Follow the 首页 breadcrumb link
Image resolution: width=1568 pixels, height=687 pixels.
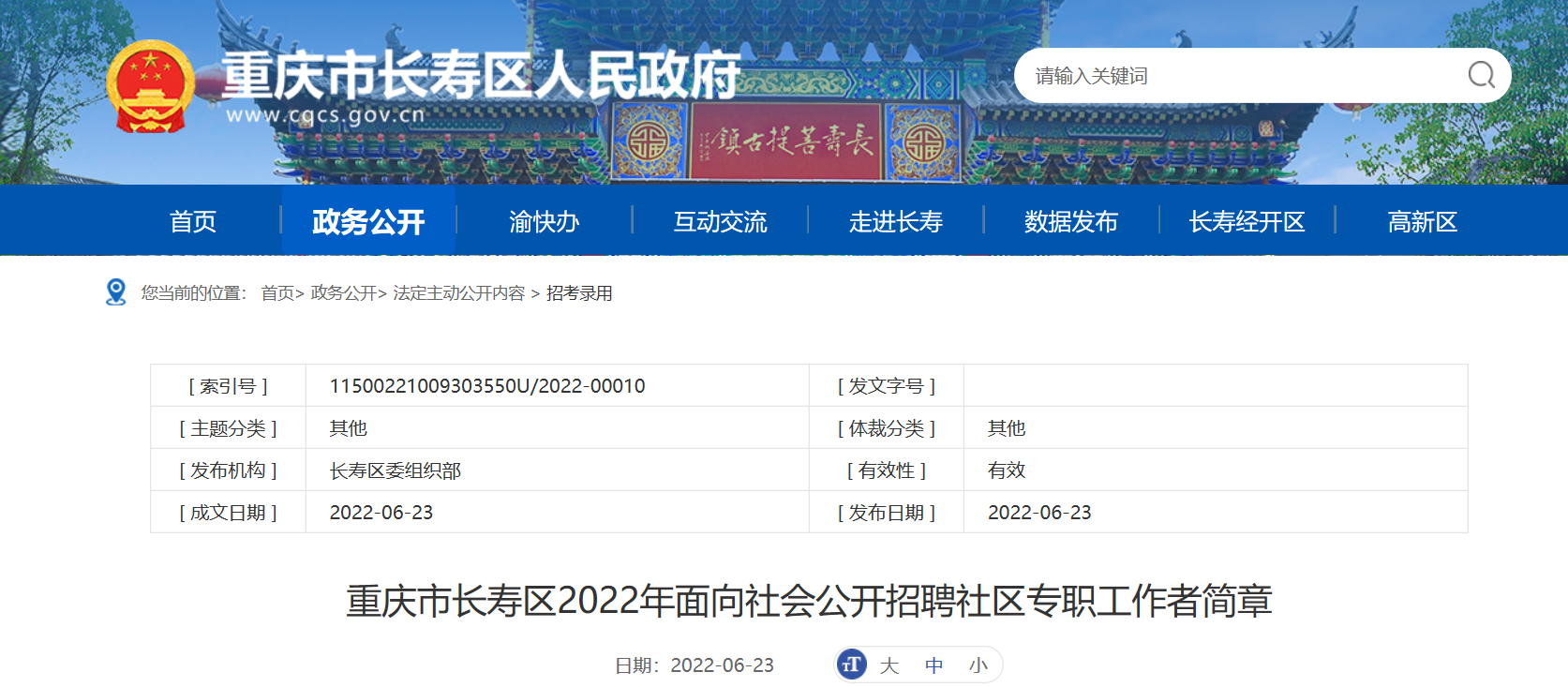(x=277, y=293)
